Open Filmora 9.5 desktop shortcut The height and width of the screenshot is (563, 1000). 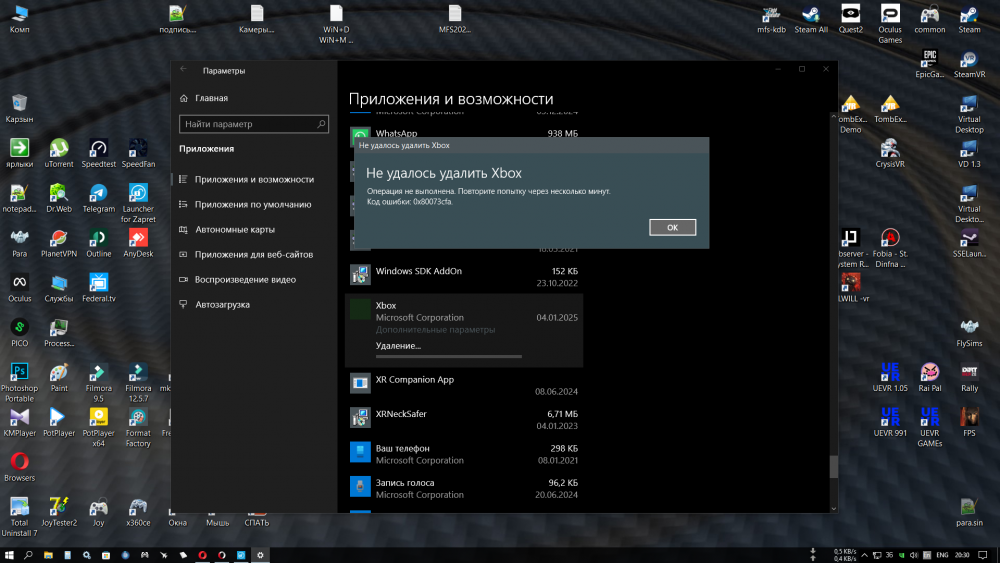tap(98, 383)
